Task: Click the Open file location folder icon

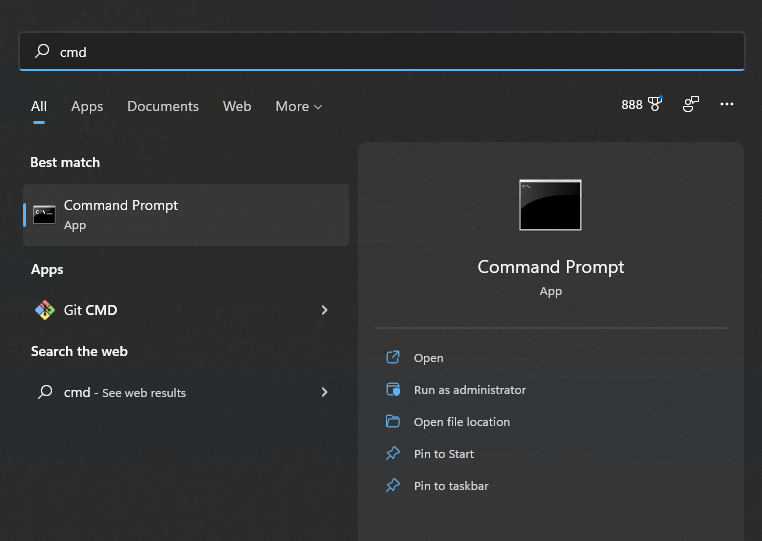Action: [x=393, y=421]
